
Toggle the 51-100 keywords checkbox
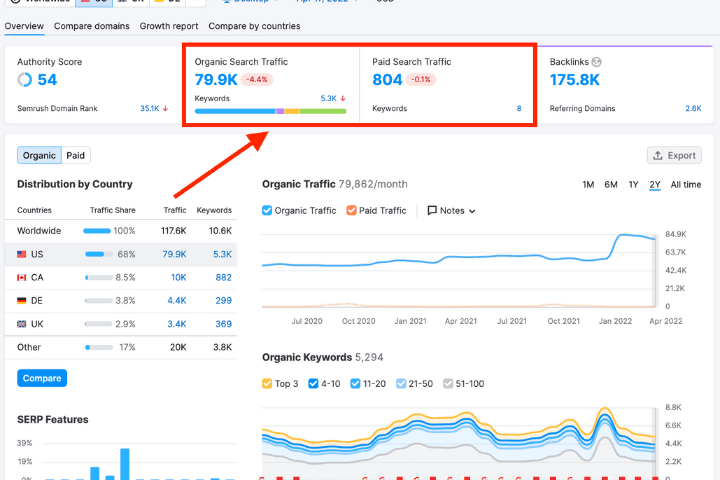click(x=448, y=383)
